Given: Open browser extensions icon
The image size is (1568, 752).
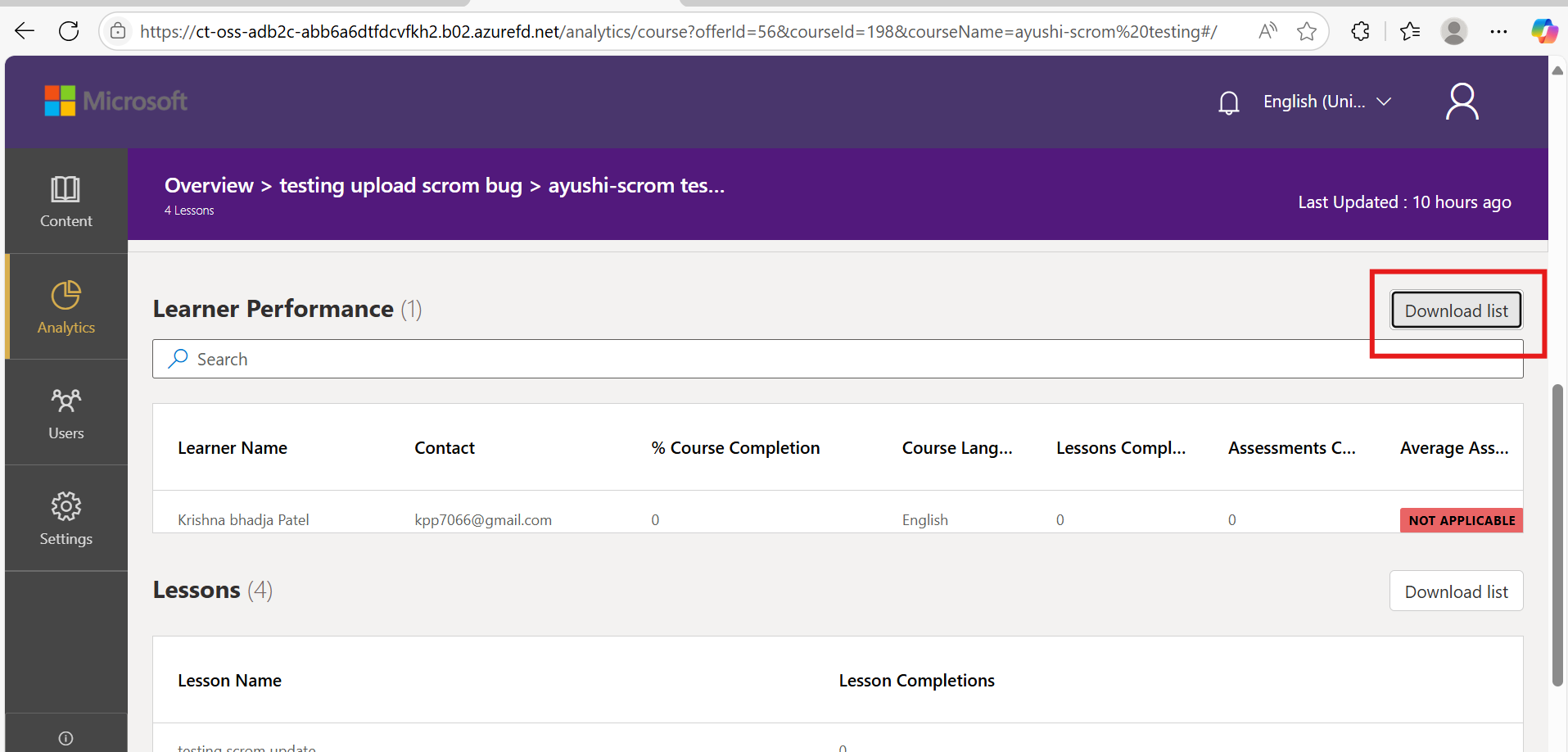Looking at the screenshot, I should (1360, 31).
